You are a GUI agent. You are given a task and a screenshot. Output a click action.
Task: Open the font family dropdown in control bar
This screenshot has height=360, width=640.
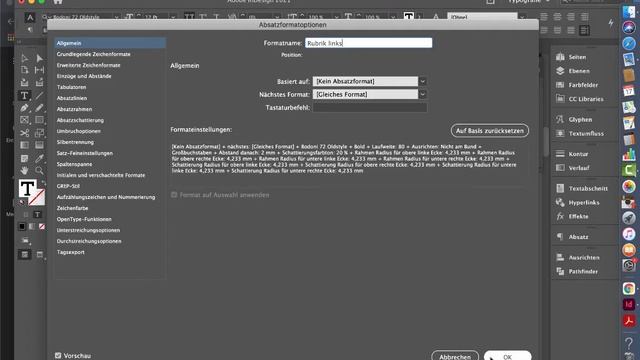coord(116,18)
